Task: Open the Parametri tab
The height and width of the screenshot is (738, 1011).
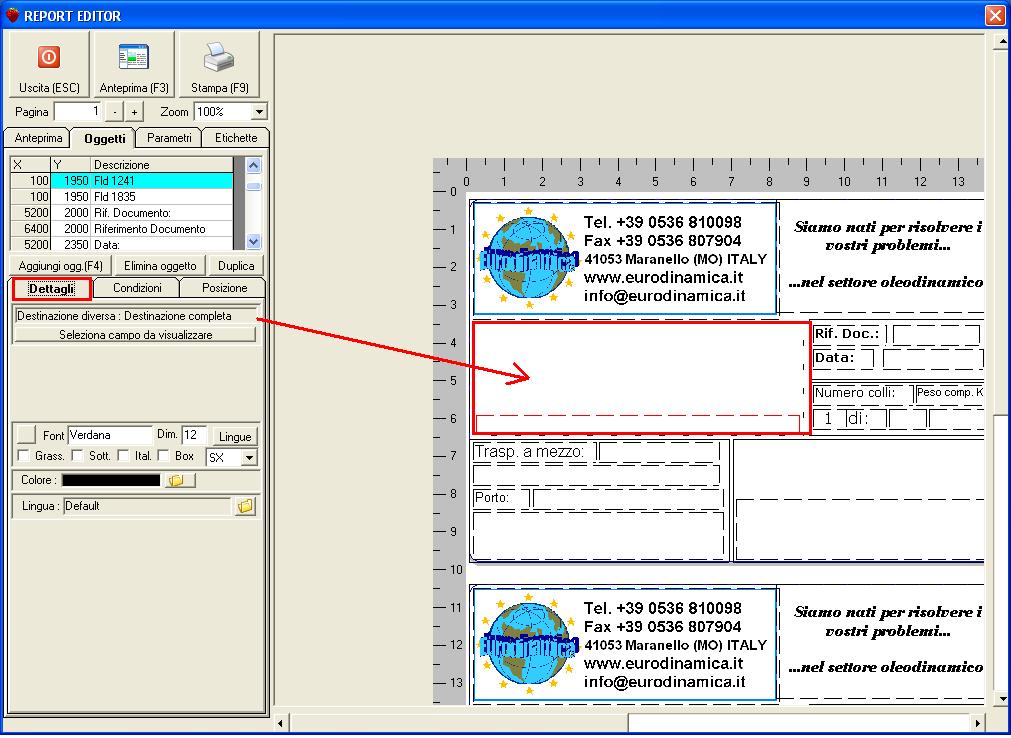Action: [169, 138]
